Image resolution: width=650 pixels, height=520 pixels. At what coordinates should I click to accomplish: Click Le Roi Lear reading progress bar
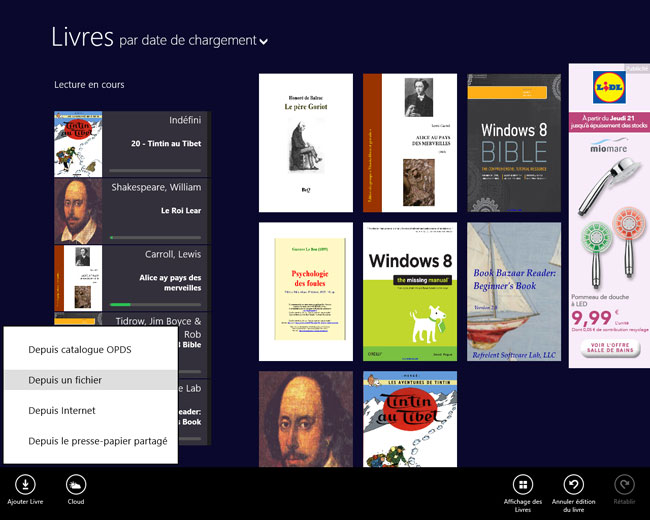[155, 238]
